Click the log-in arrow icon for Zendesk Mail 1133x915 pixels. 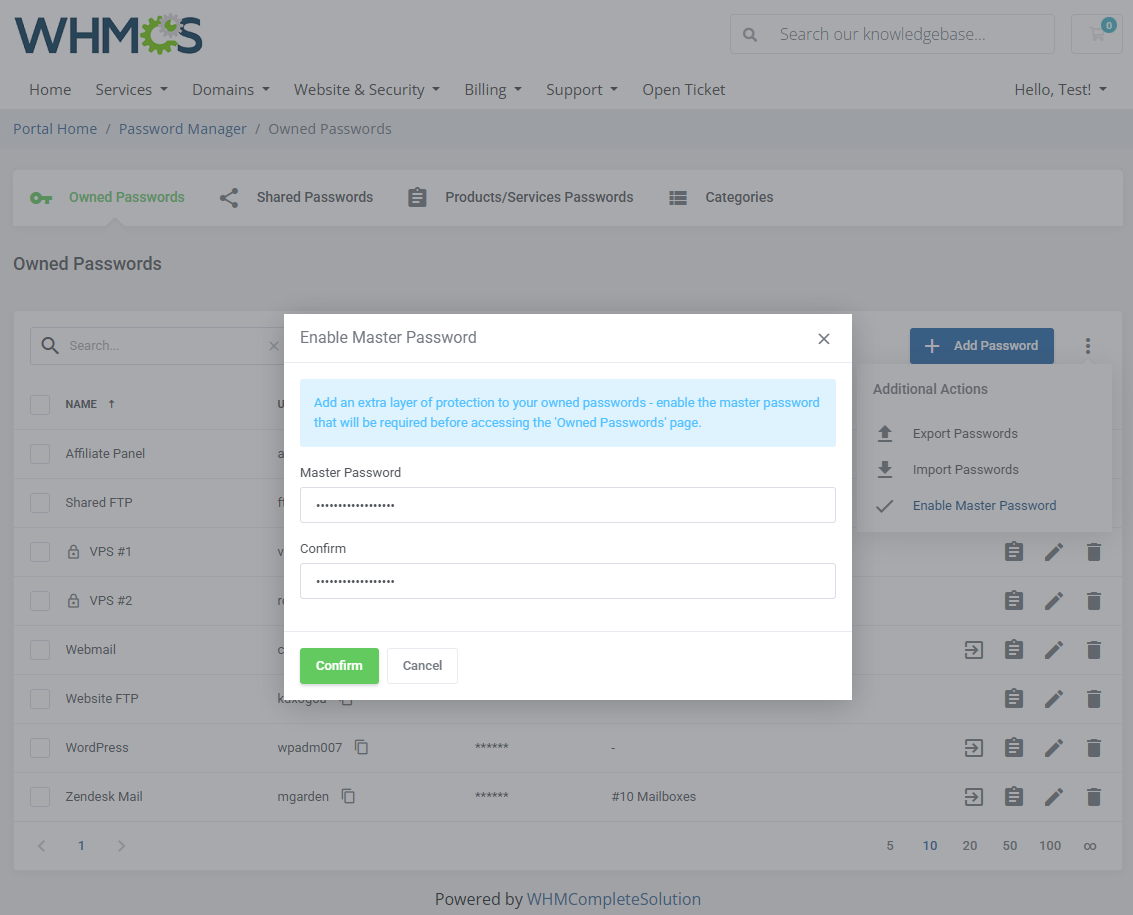coord(973,797)
